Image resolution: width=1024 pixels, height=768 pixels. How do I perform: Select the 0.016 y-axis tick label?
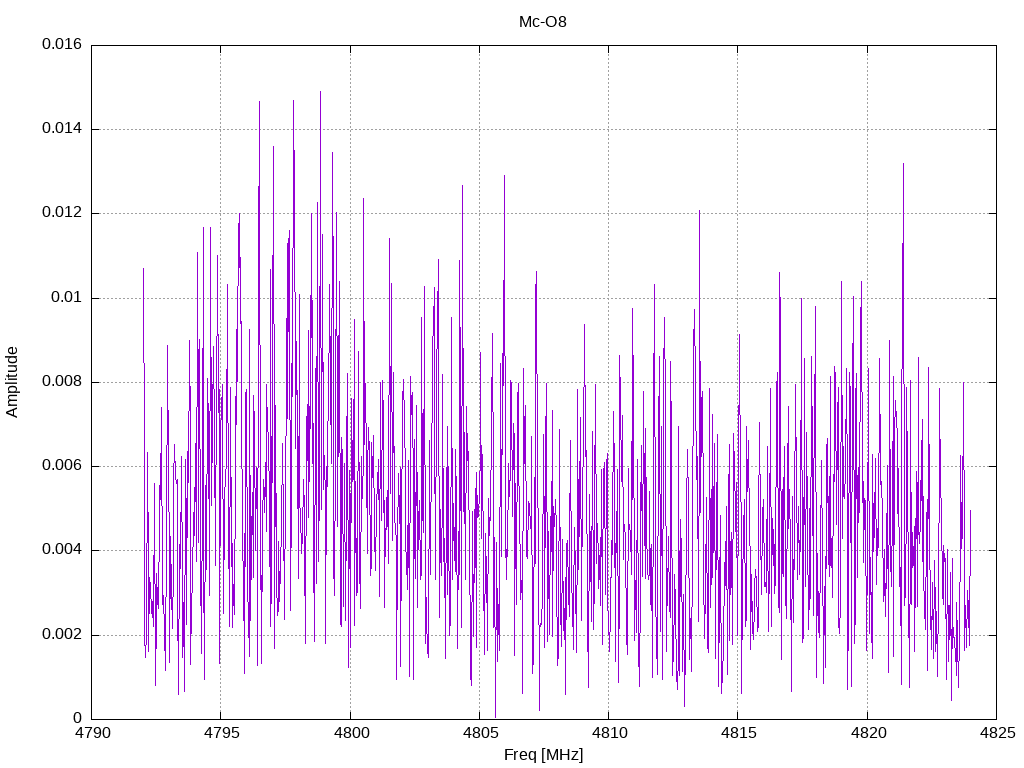tap(62, 44)
